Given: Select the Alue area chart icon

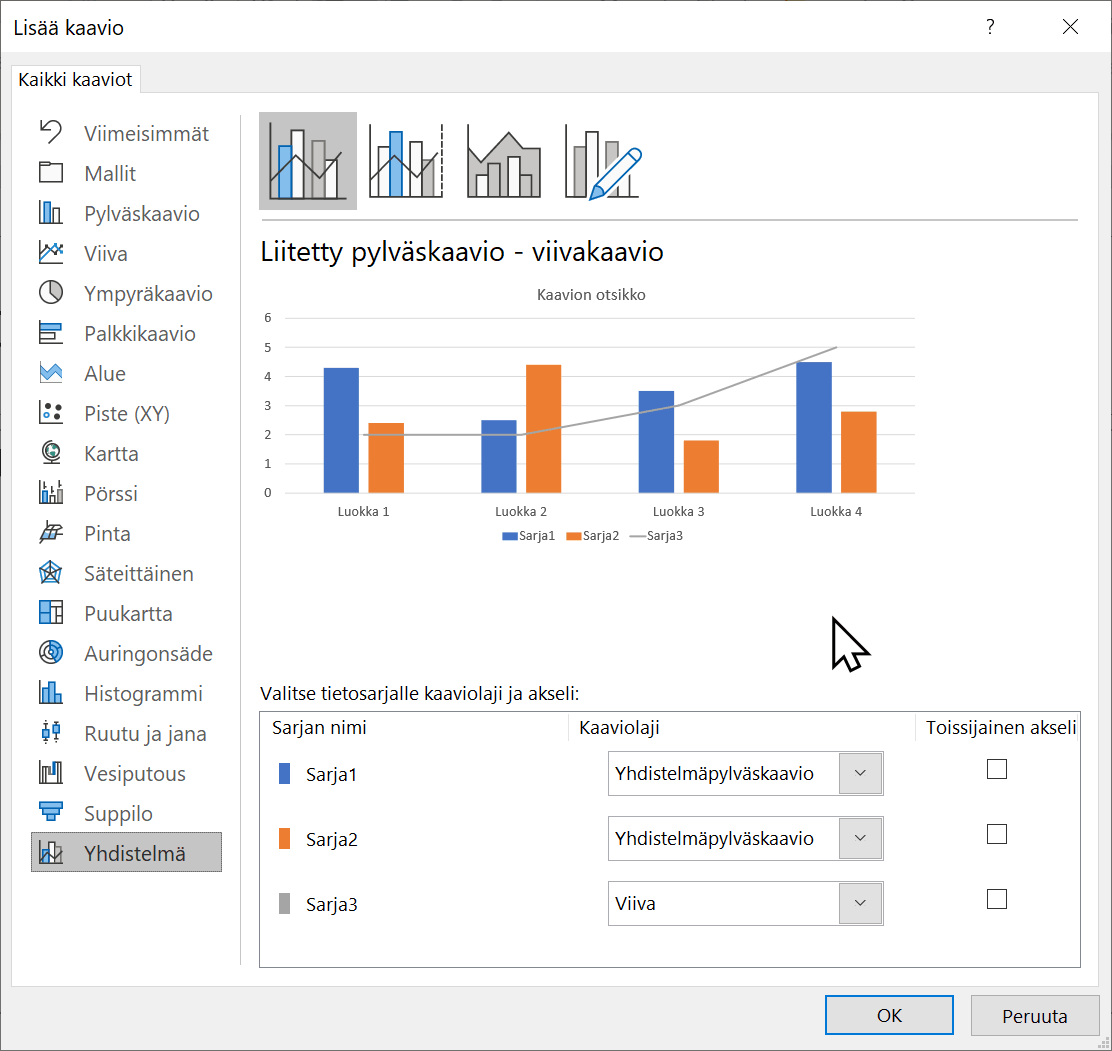Looking at the screenshot, I should point(50,372).
